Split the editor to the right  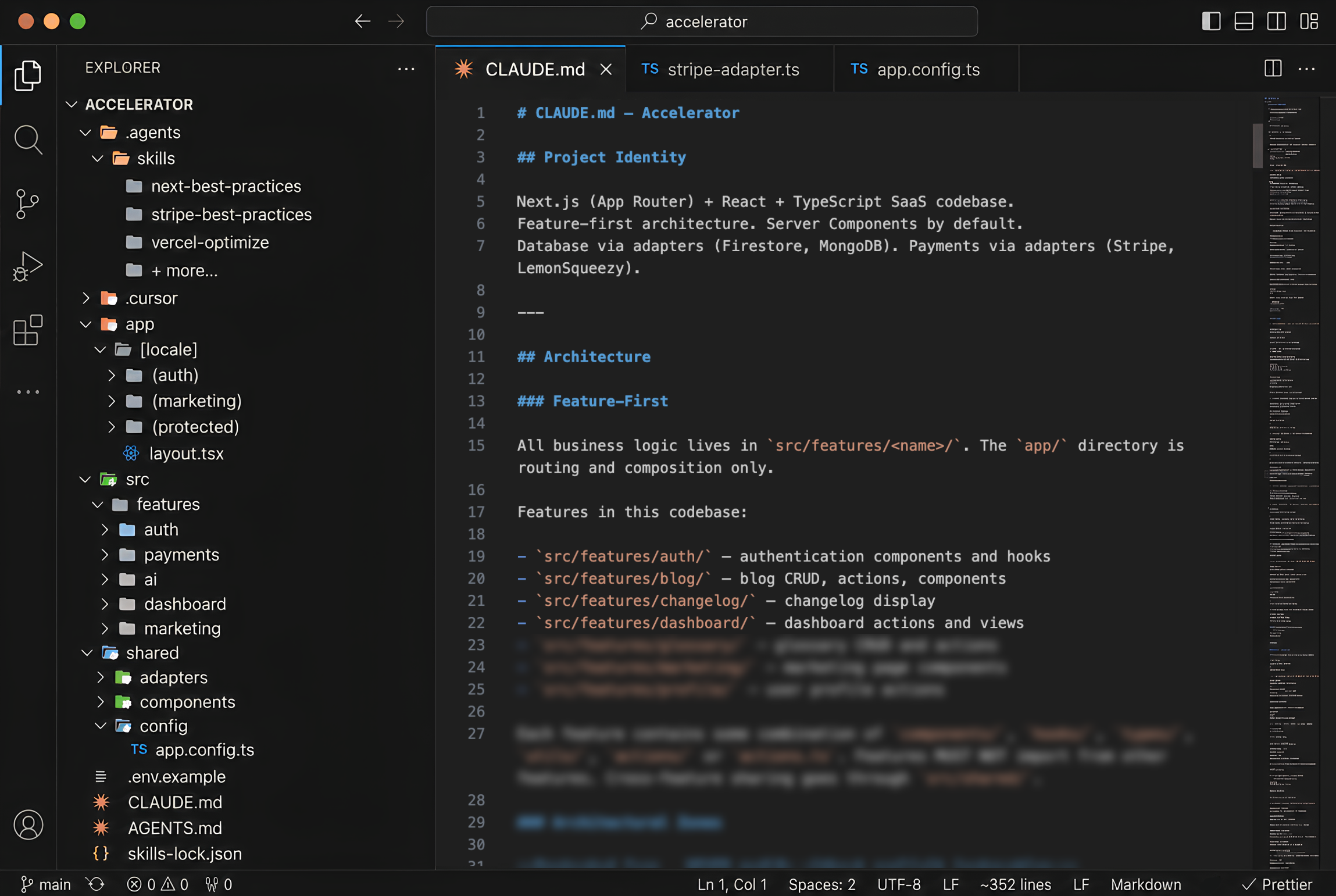(1273, 69)
